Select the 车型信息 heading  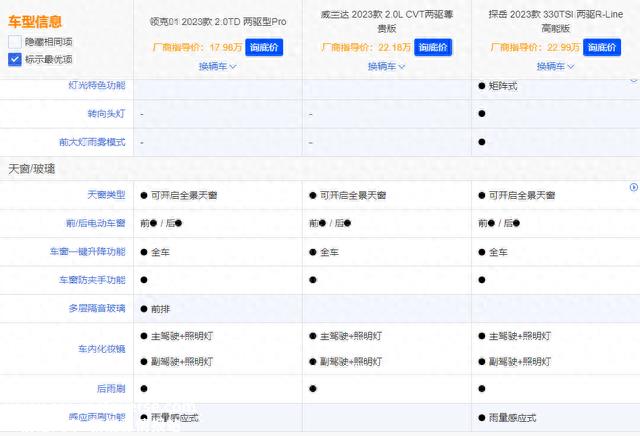(35, 22)
